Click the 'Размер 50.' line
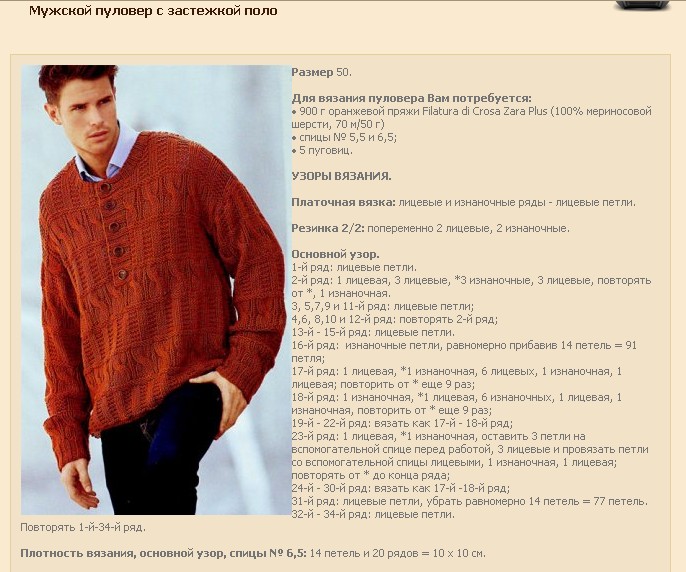 322,72
